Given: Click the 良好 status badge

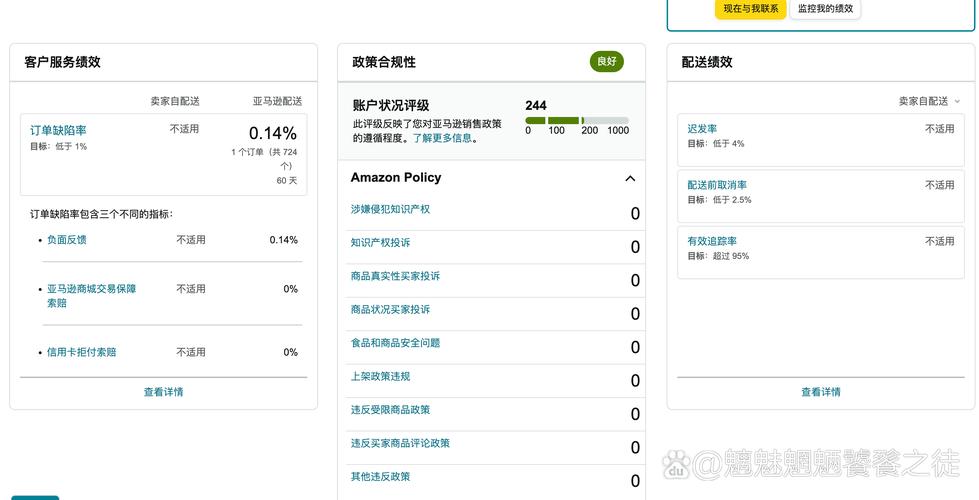Looking at the screenshot, I should (607, 61).
